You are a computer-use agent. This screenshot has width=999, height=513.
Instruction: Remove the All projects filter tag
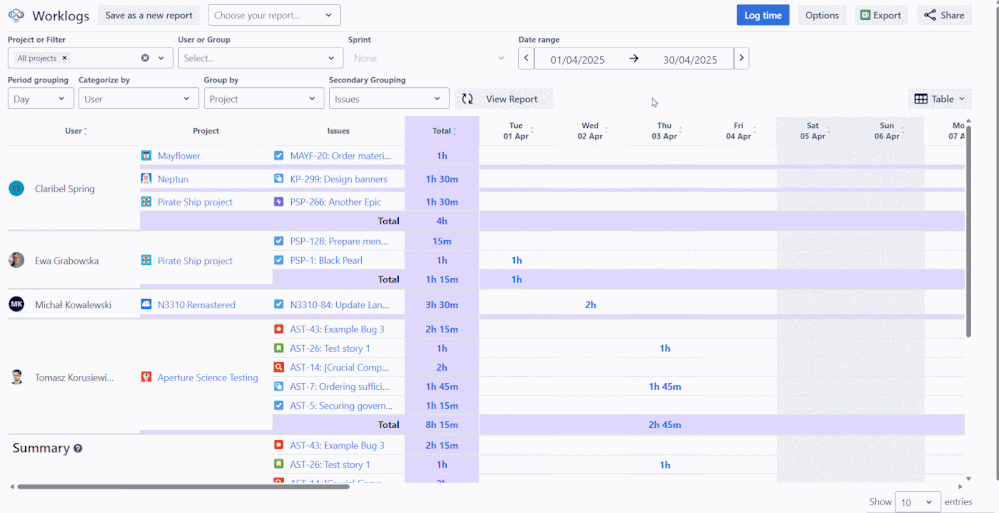[65, 59]
